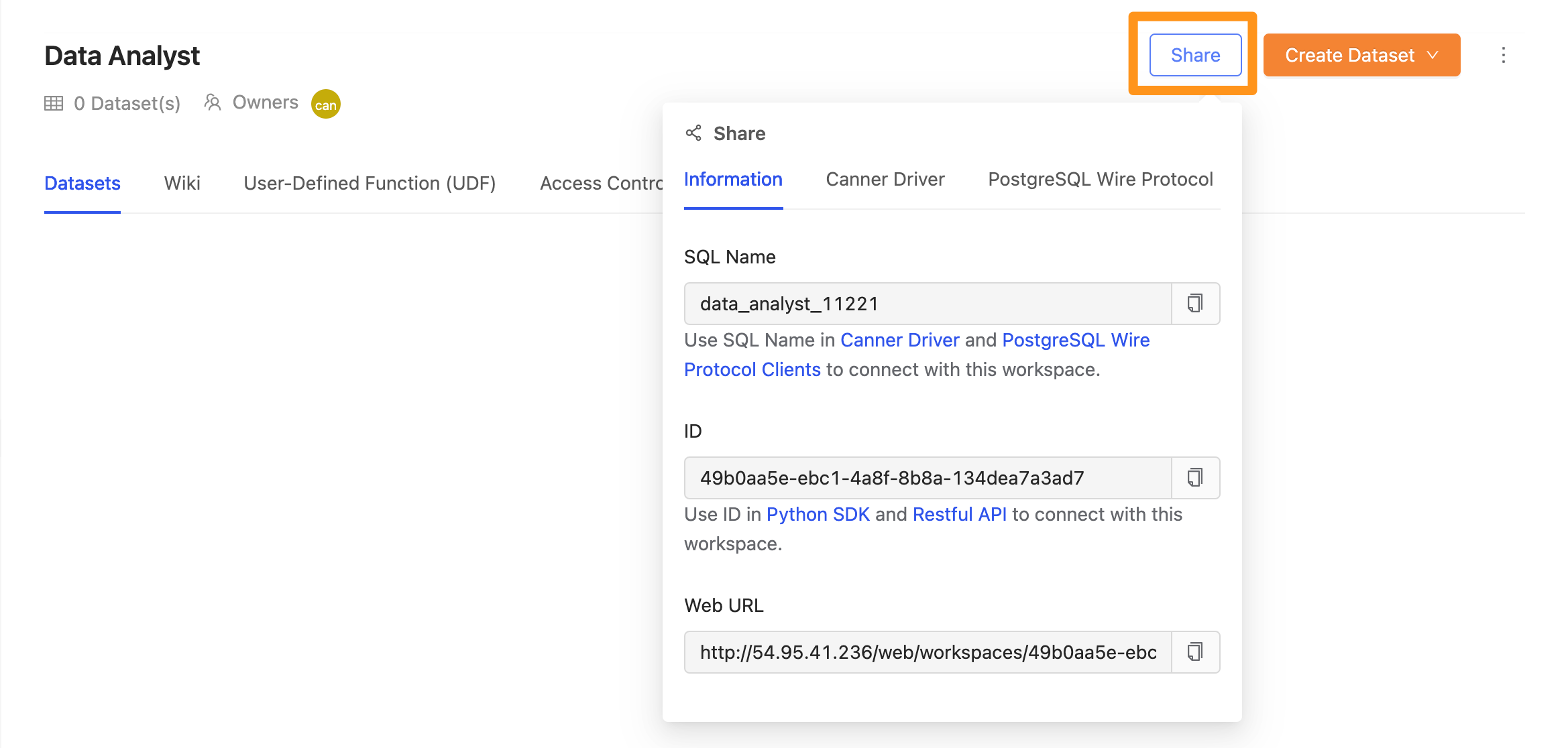Open the Restful API link

(959, 515)
